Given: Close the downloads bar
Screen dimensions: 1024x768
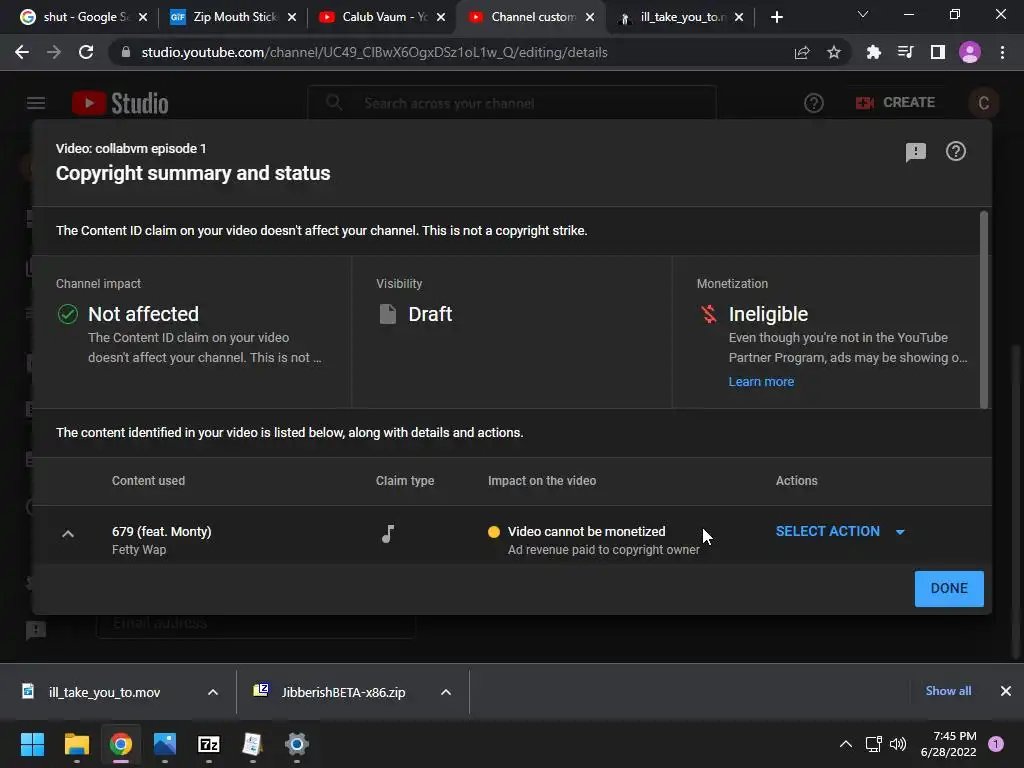Looking at the screenshot, I should pos(1006,691).
